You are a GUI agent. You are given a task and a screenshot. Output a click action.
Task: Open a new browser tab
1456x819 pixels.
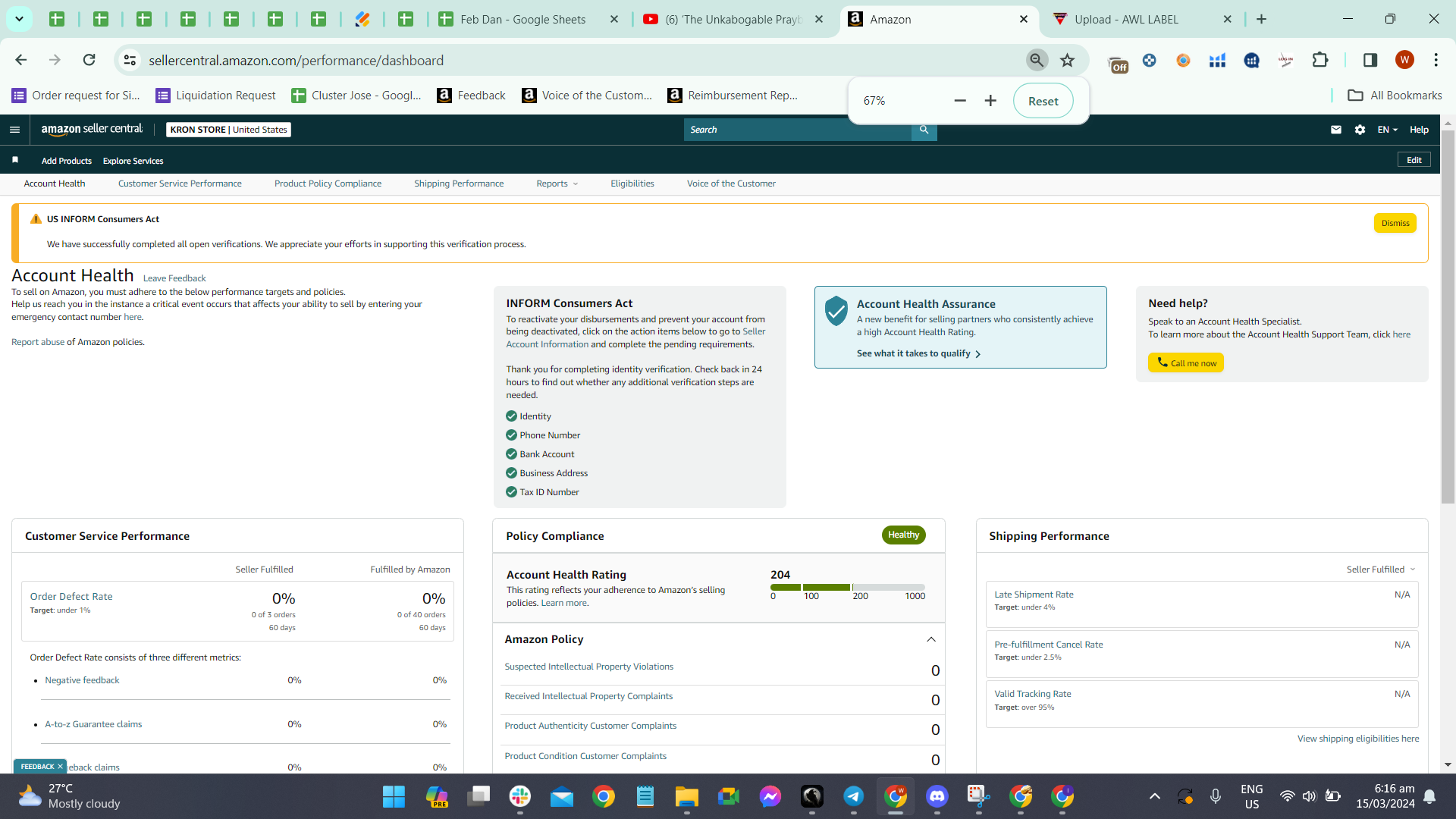point(1262,19)
